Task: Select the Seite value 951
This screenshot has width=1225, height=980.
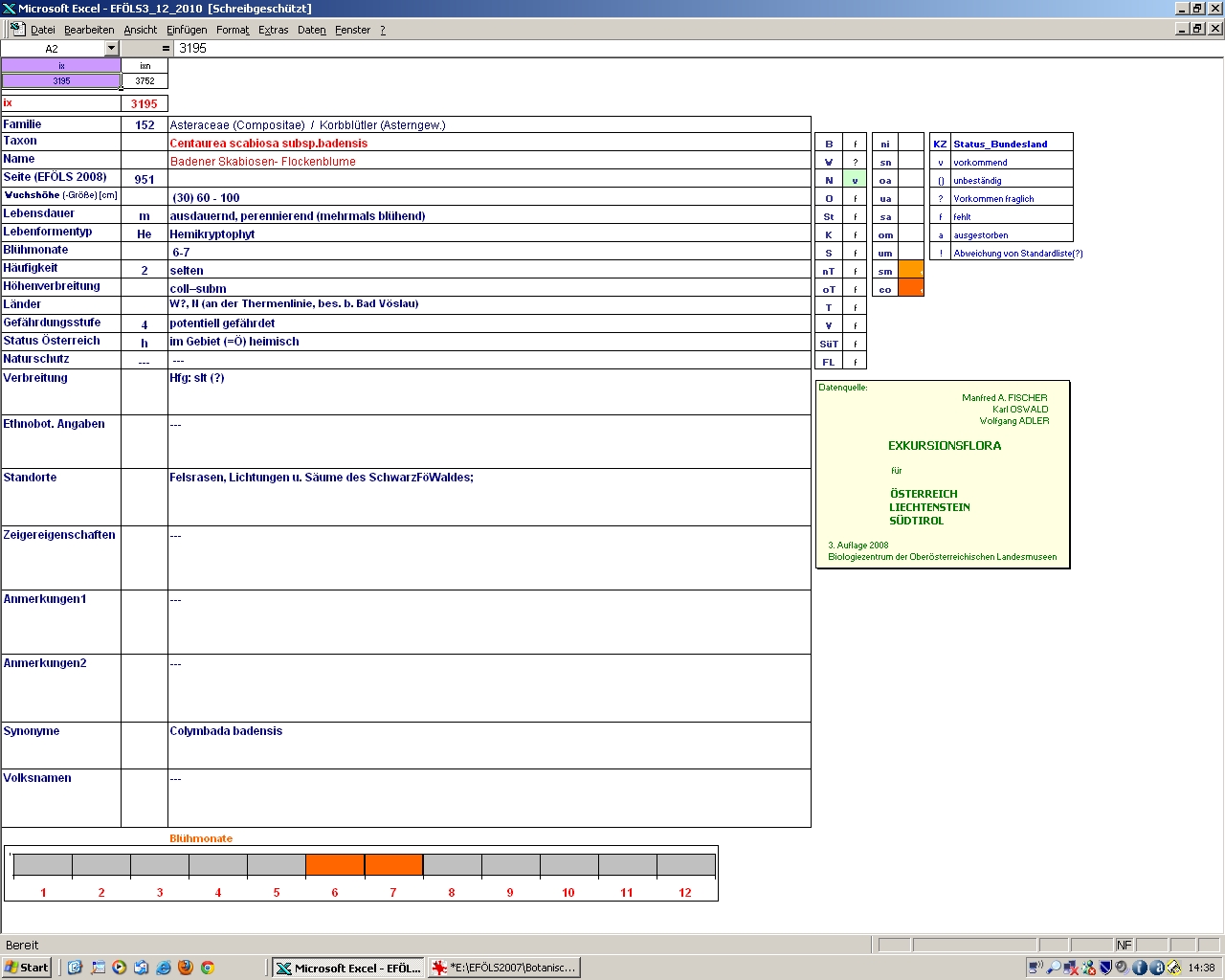Action: click(x=145, y=179)
